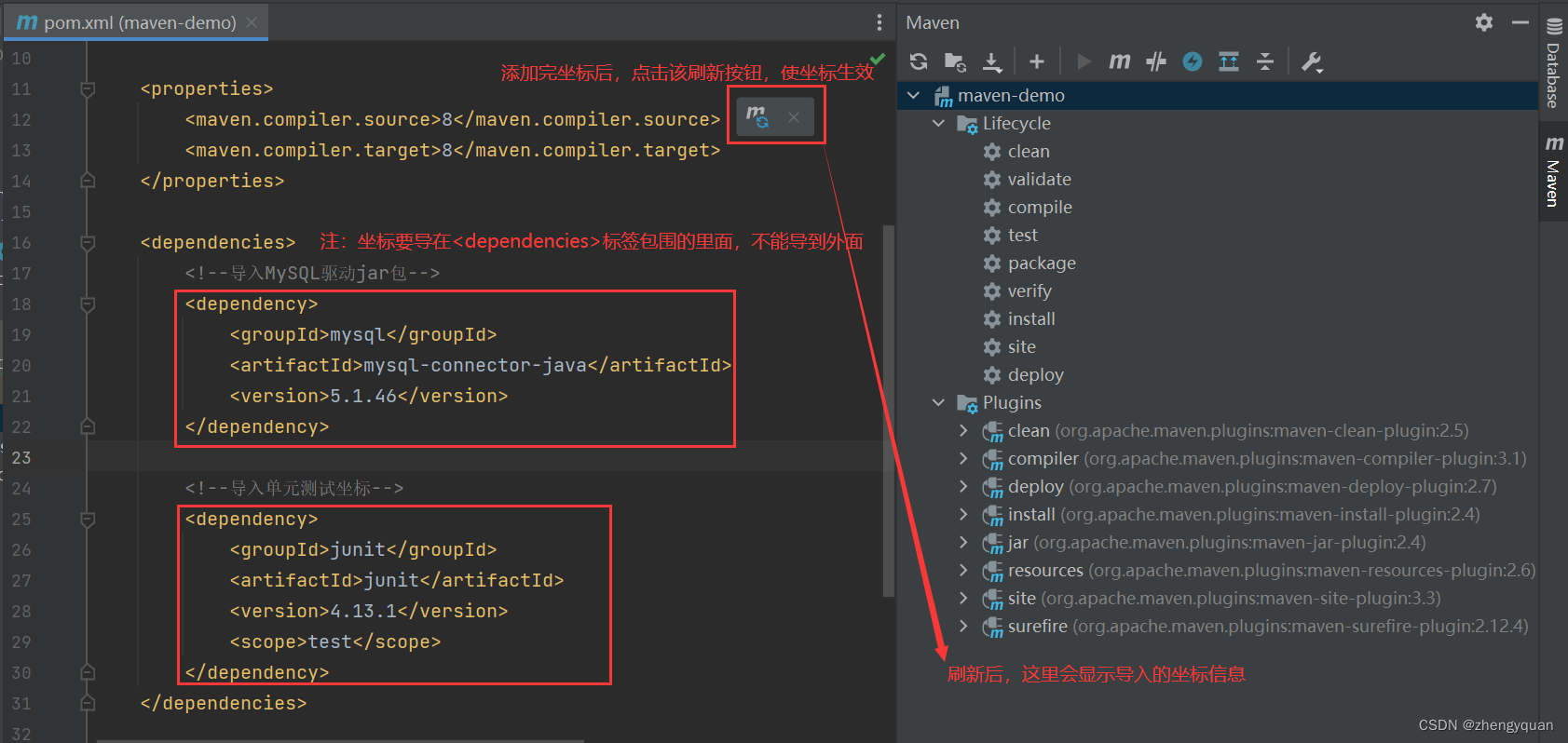Dismiss the floating Maven reload popup

(794, 117)
